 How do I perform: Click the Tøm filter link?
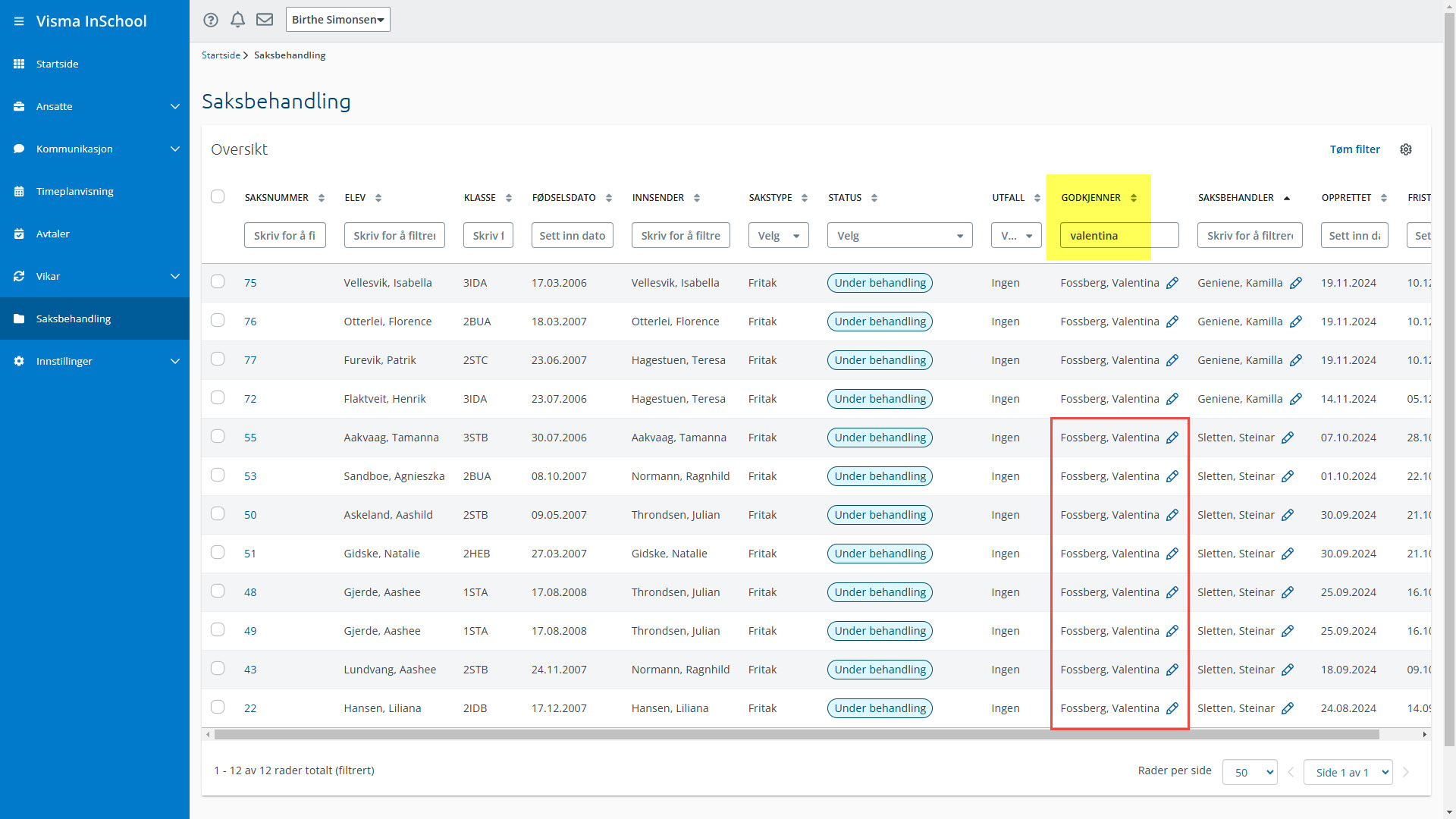[1354, 149]
